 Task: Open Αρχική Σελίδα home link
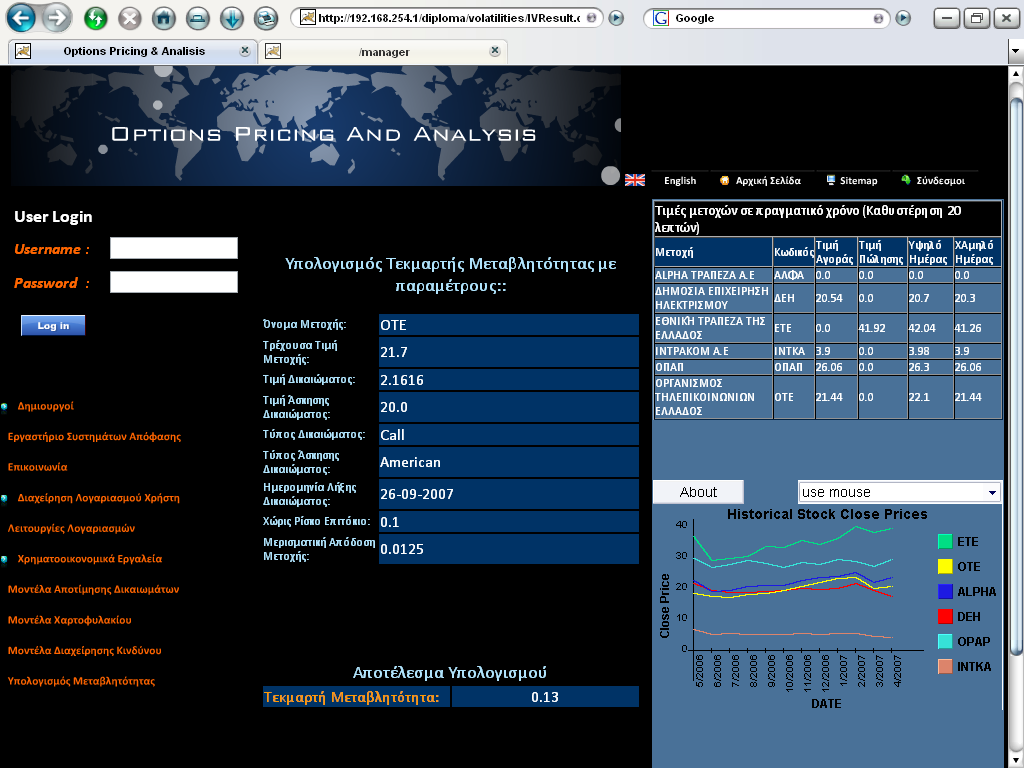768,181
